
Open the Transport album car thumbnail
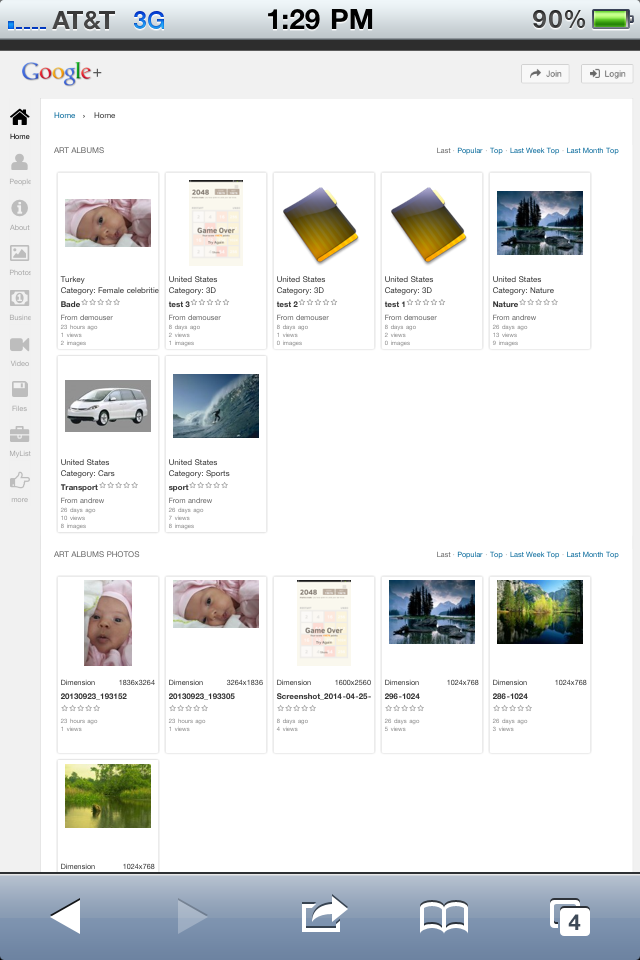(108, 406)
